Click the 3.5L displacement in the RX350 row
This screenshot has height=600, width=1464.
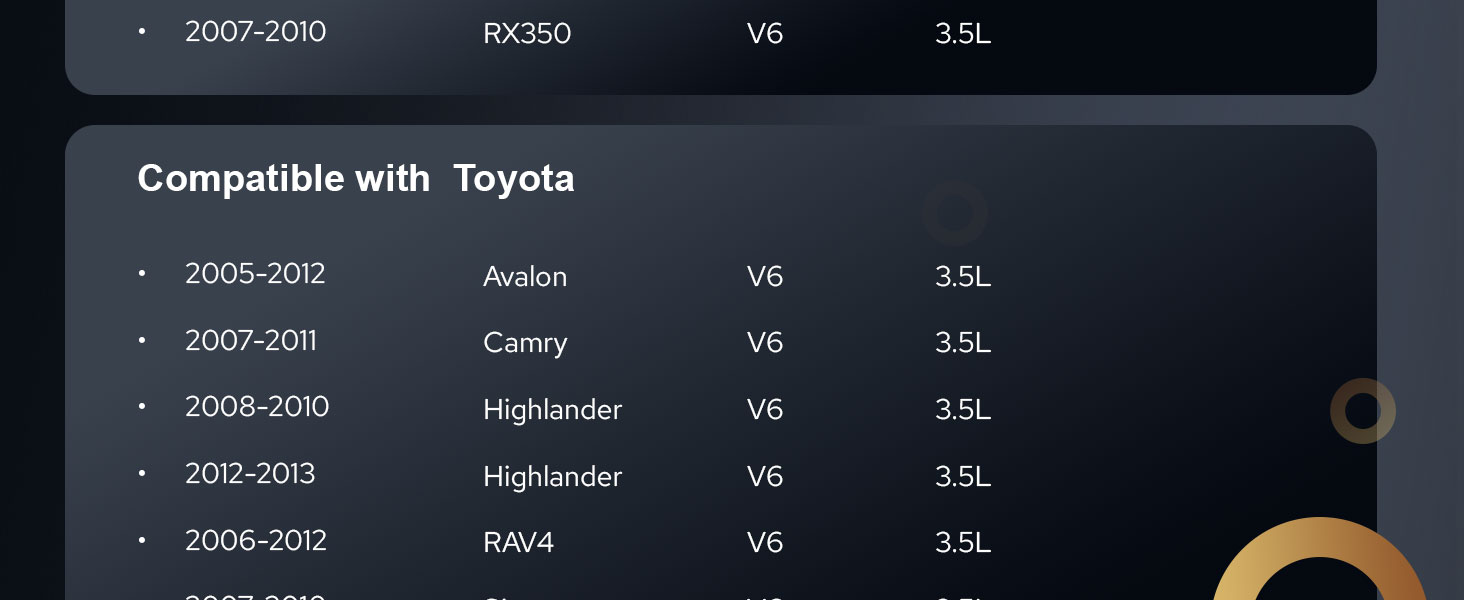click(963, 34)
